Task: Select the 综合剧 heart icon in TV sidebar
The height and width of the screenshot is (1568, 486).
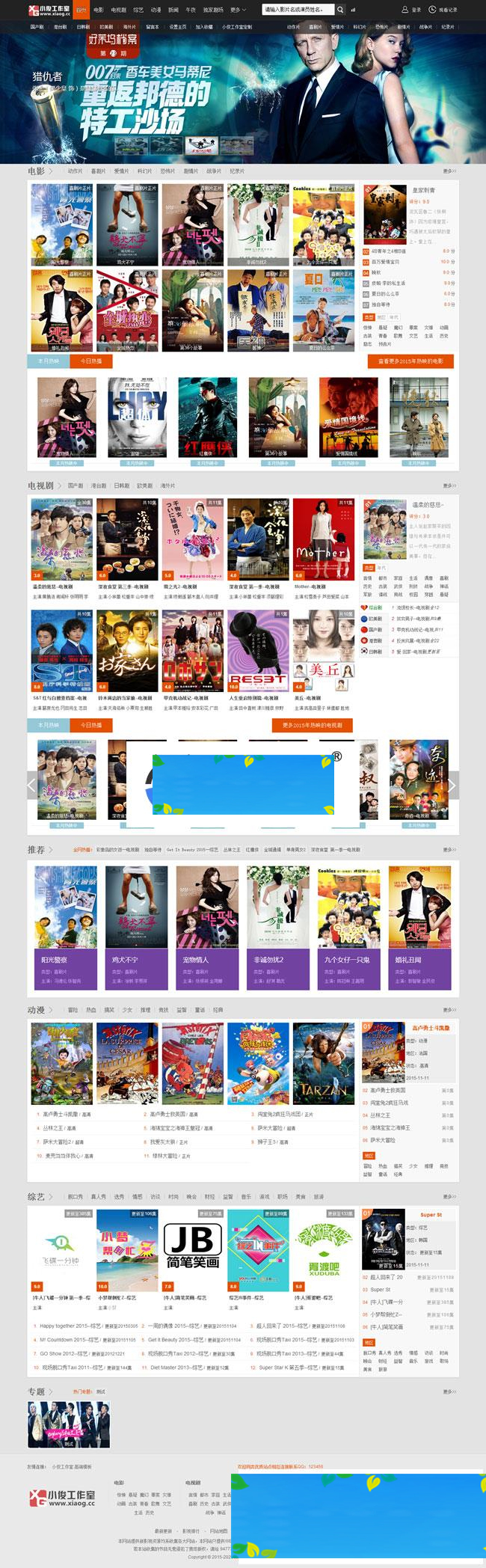Action: pos(364,607)
